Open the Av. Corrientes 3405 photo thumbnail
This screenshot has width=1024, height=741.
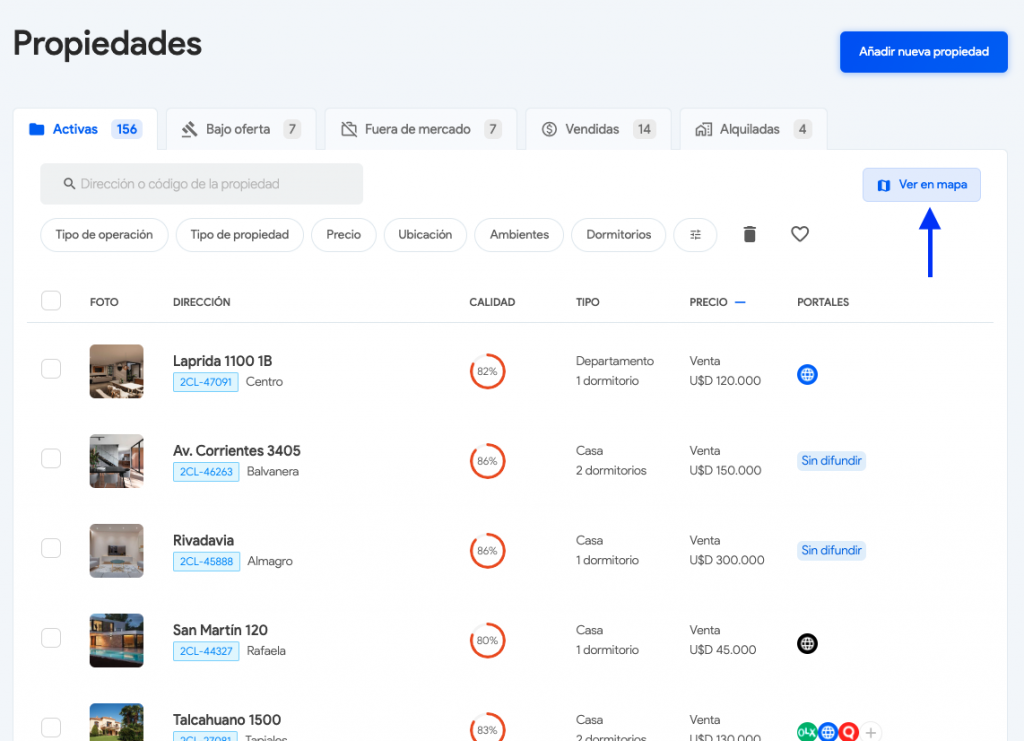[116, 461]
